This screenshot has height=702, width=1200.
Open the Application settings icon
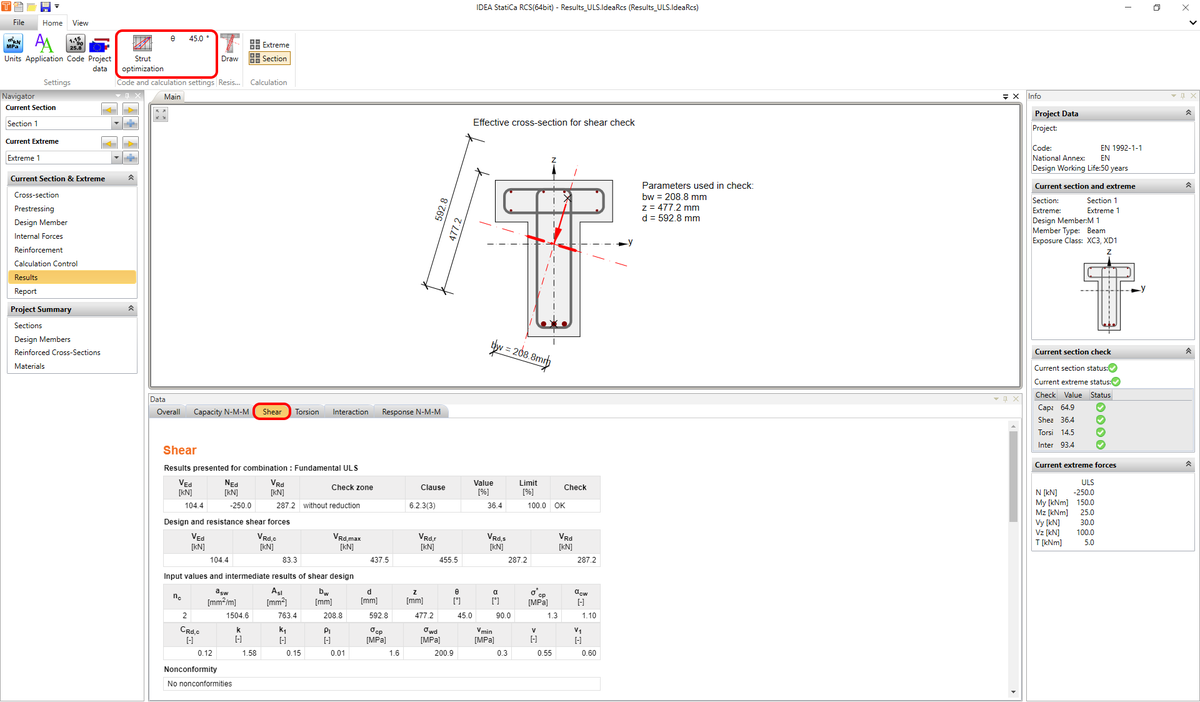pyautogui.click(x=44, y=45)
